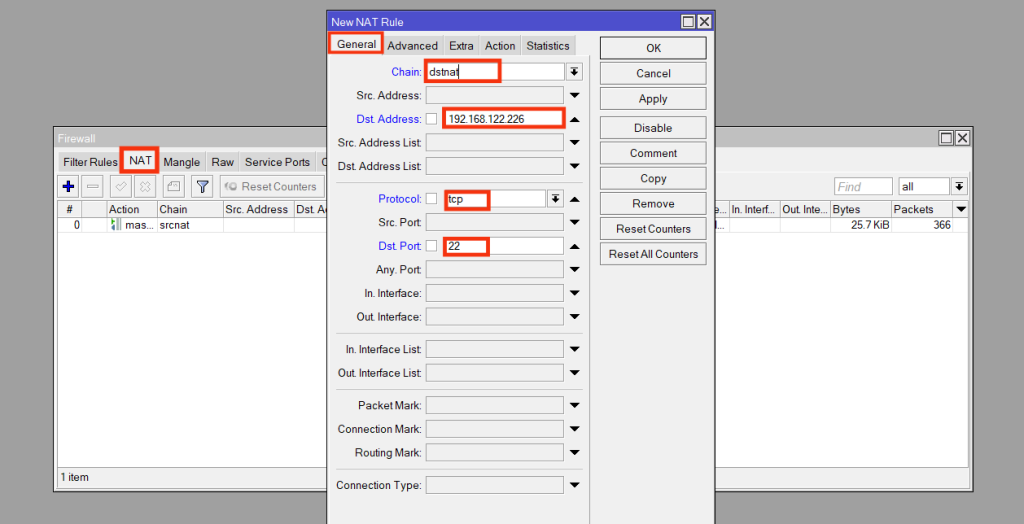Toggle the Protocol invert checkbox
The image size is (1024, 524).
point(432,198)
